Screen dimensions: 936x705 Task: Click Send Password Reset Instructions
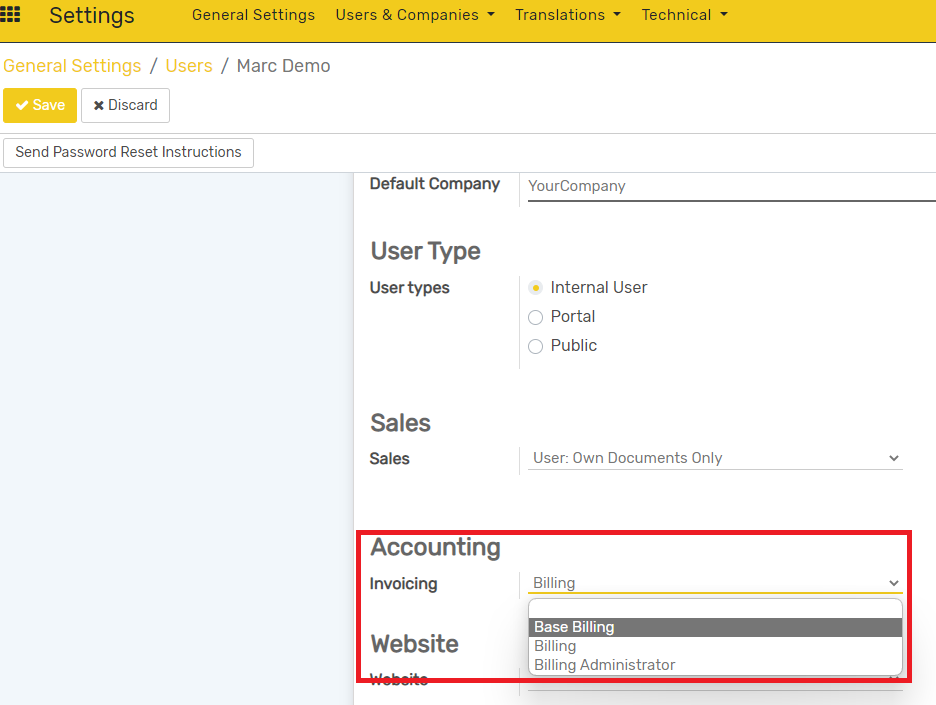coord(127,152)
